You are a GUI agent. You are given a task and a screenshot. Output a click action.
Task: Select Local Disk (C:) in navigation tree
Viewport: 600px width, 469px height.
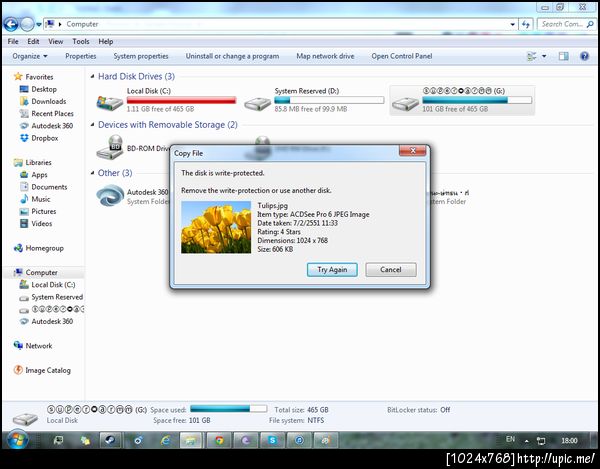(x=47, y=285)
